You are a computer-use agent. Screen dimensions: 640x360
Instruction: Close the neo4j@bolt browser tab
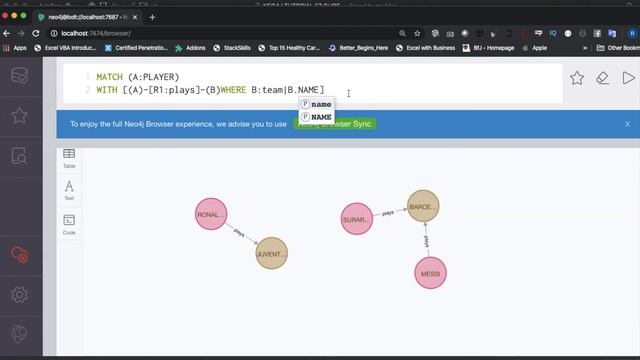[x=135, y=17]
